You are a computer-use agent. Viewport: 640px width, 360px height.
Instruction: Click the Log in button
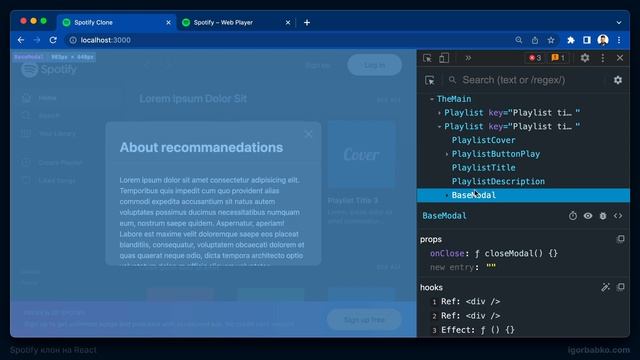[374, 65]
